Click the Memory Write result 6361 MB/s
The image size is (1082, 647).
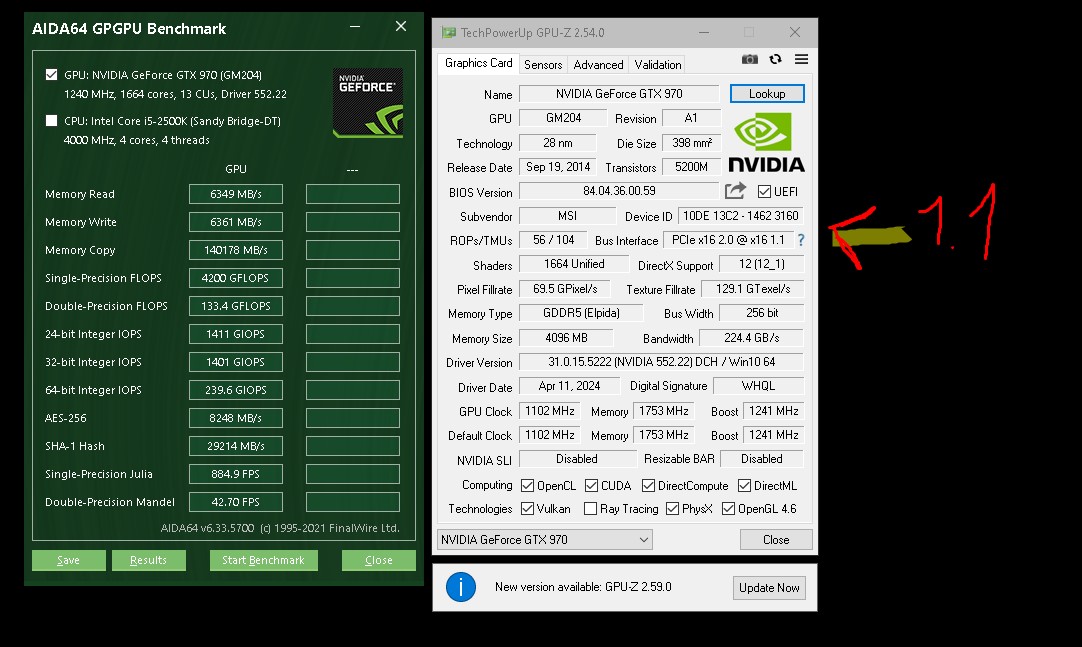tap(235, 222)
